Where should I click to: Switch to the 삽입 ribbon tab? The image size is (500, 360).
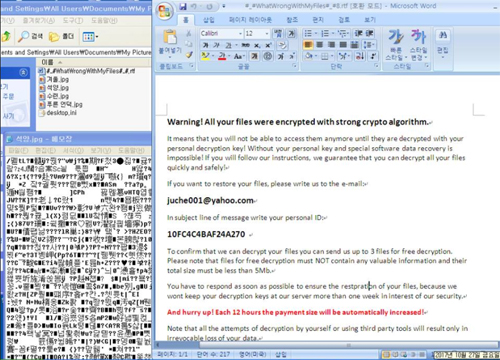pyautogui.click(x=209, y=20)
